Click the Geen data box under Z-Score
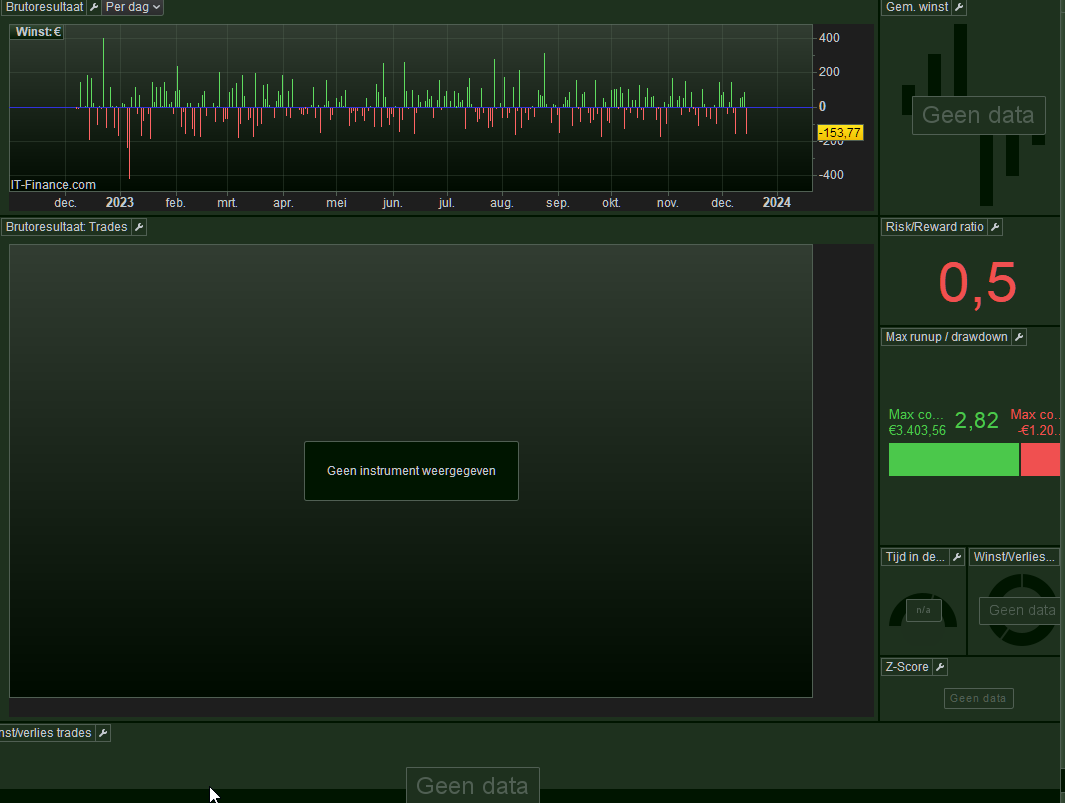 pos(978,698)
